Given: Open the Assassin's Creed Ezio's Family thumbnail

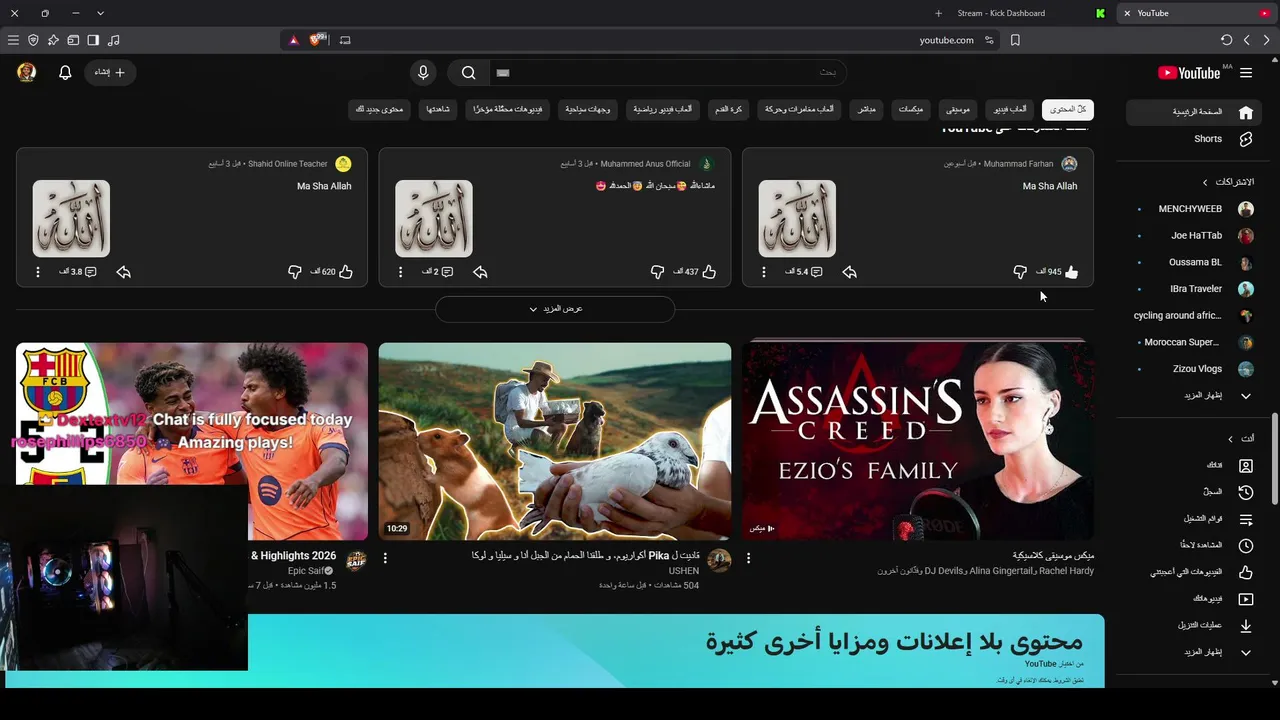Looking at the screenshot, I should click(918, 441).
